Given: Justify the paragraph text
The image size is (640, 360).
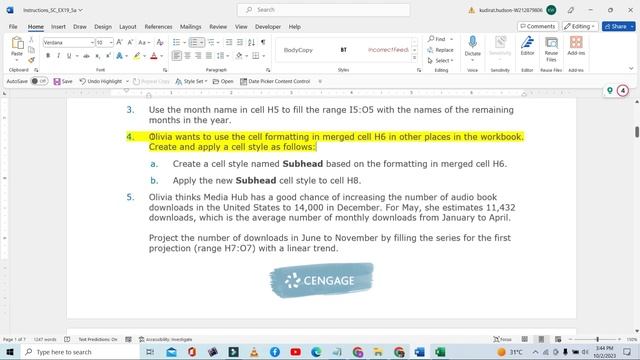Looking at the screenshot, I should coord(209,56).
